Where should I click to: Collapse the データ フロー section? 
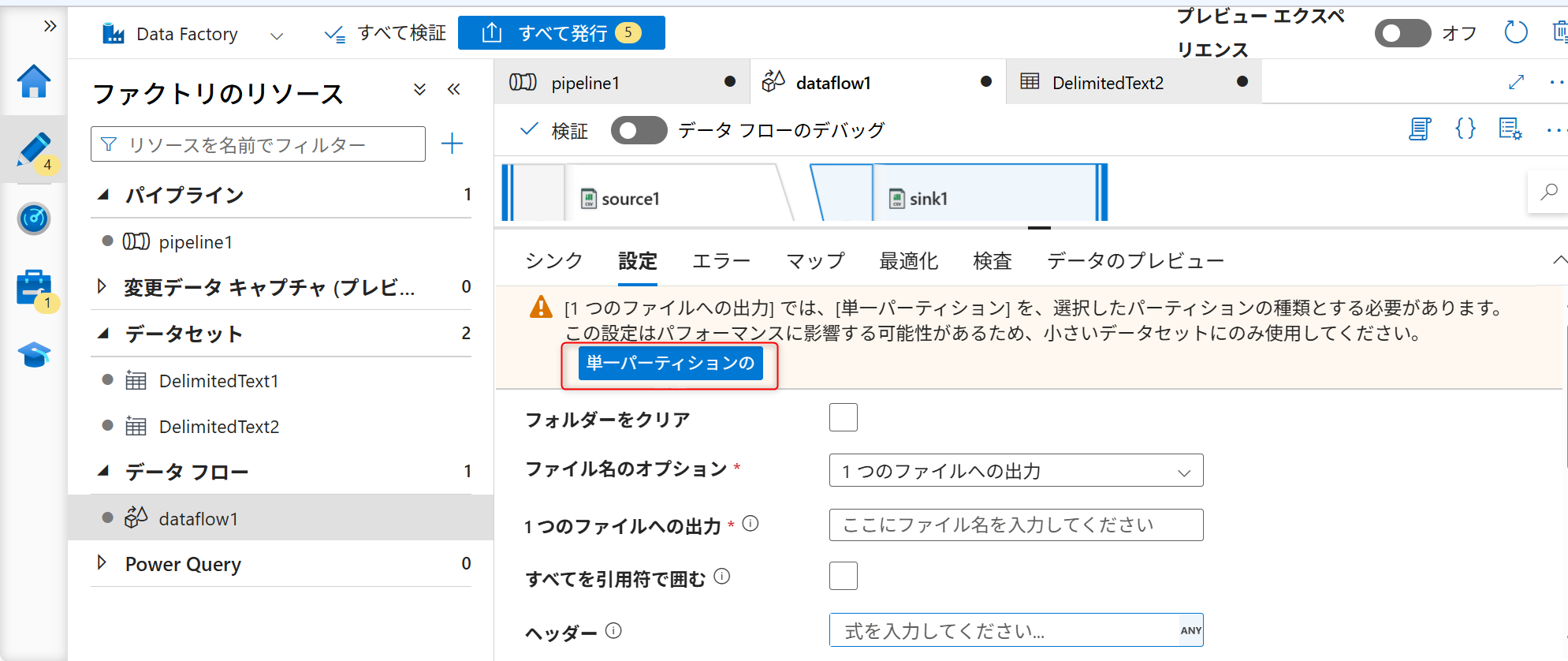point(102,471)
